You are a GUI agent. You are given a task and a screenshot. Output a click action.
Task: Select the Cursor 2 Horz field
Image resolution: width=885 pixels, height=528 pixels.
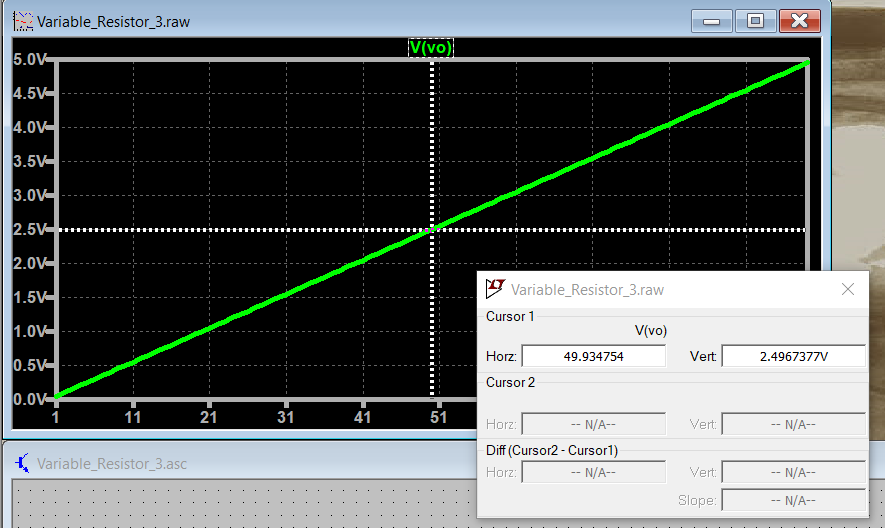pyautogui.click(x=593, y=425)
